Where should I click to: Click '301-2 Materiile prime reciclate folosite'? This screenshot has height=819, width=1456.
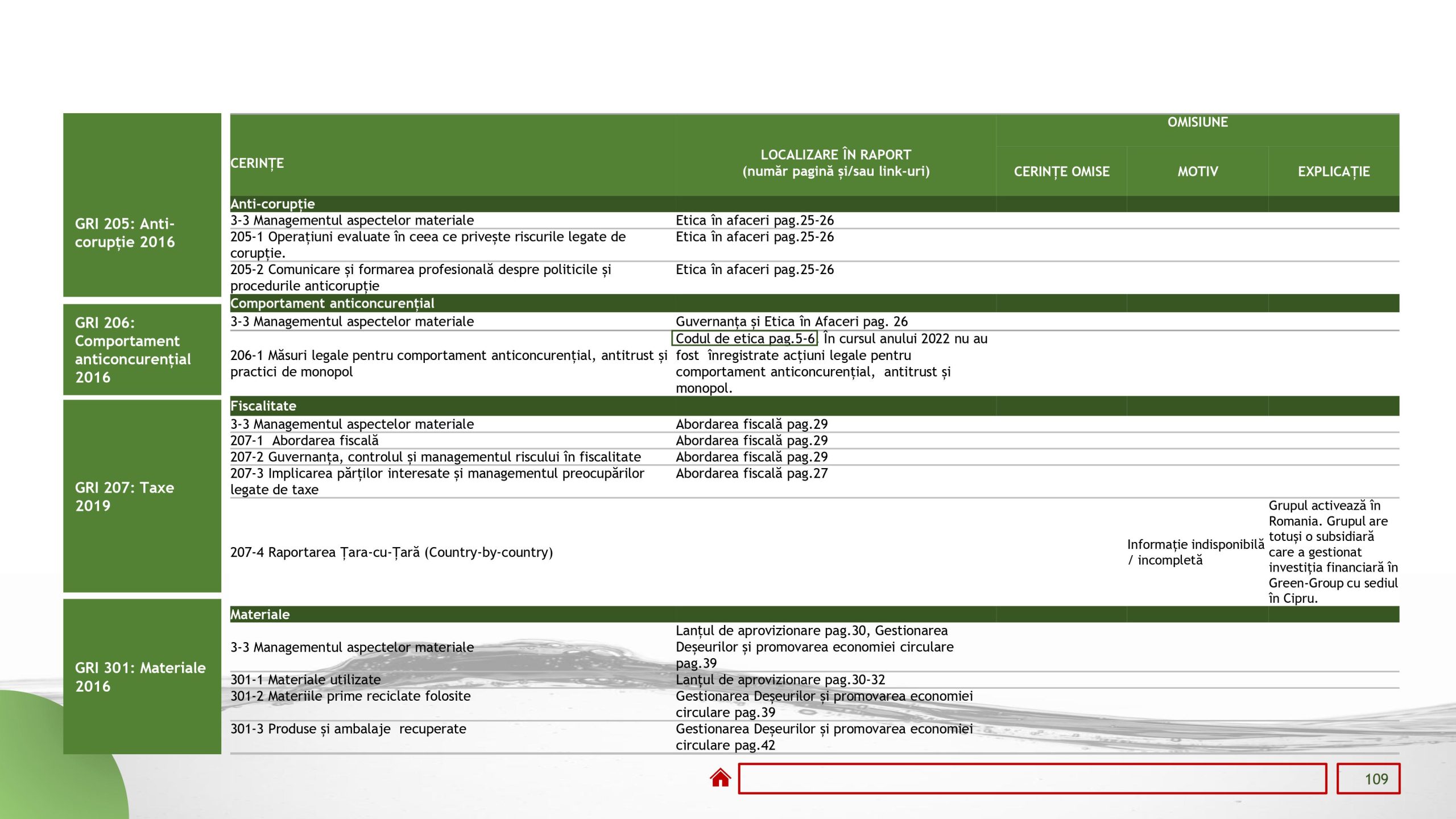click(x=350, y=696)
